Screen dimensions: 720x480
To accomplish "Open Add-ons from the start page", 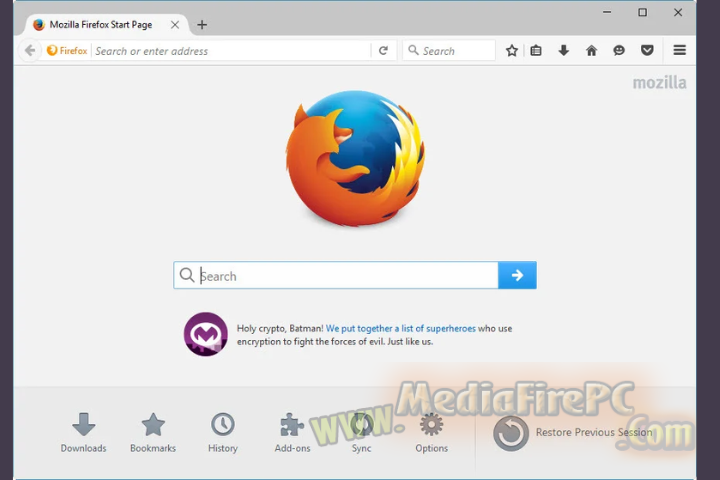I will tap(292, 433).
